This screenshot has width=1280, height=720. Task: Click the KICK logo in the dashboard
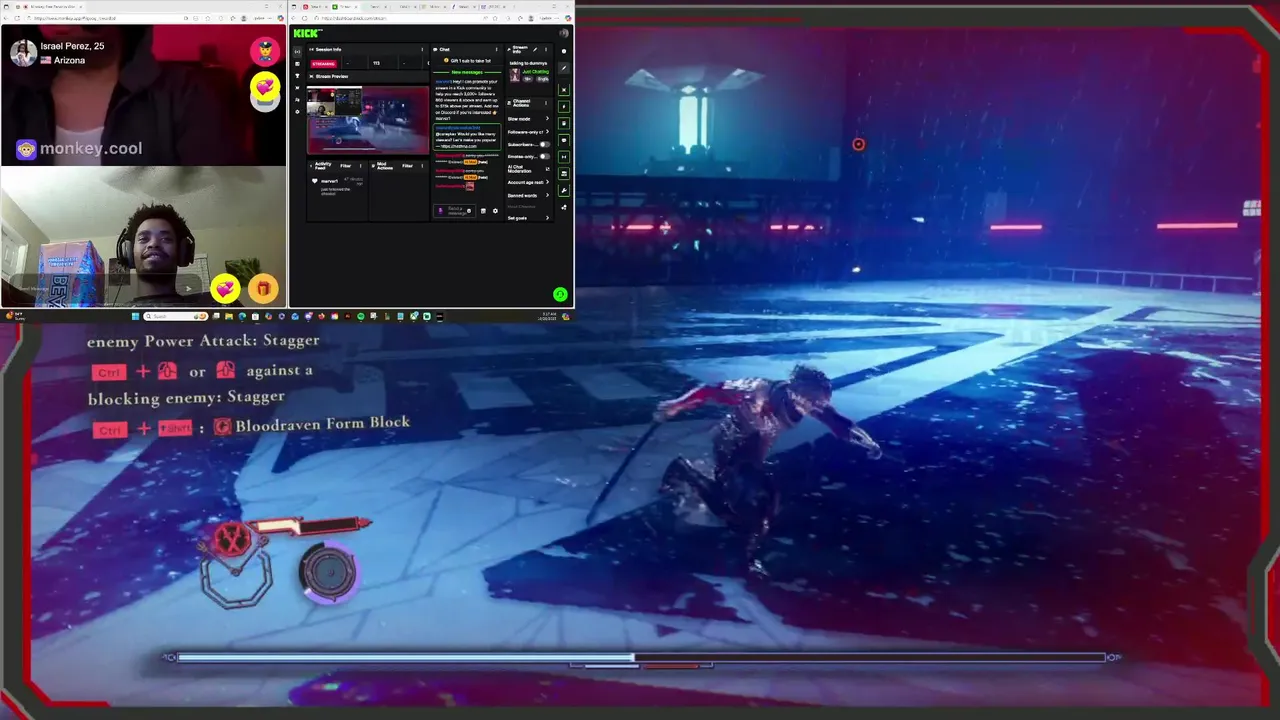pyautogui.click(x=308, y=33)
